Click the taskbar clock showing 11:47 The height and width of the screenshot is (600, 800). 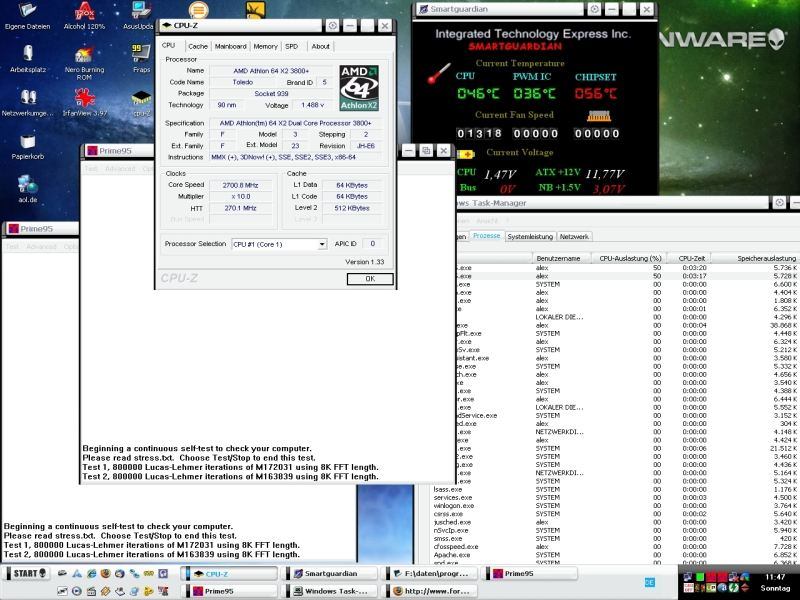[x=775, y=577]
